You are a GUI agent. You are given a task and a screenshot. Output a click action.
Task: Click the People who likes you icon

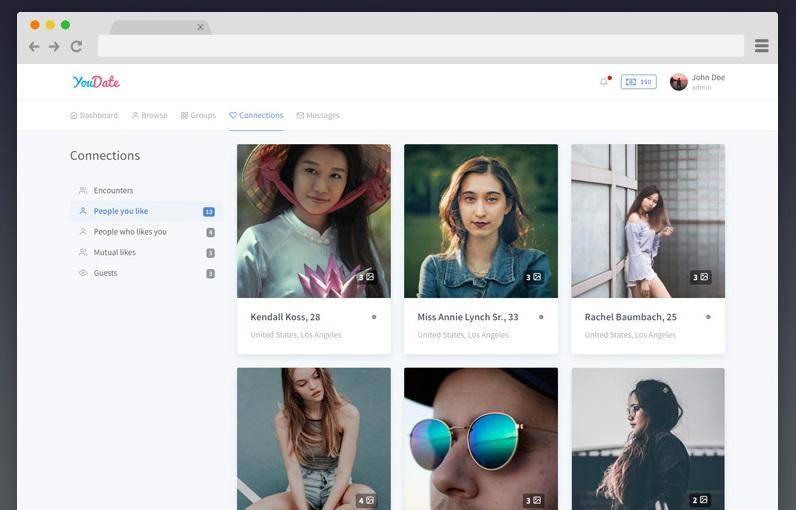pyautogui.click(x=83, y=232)
